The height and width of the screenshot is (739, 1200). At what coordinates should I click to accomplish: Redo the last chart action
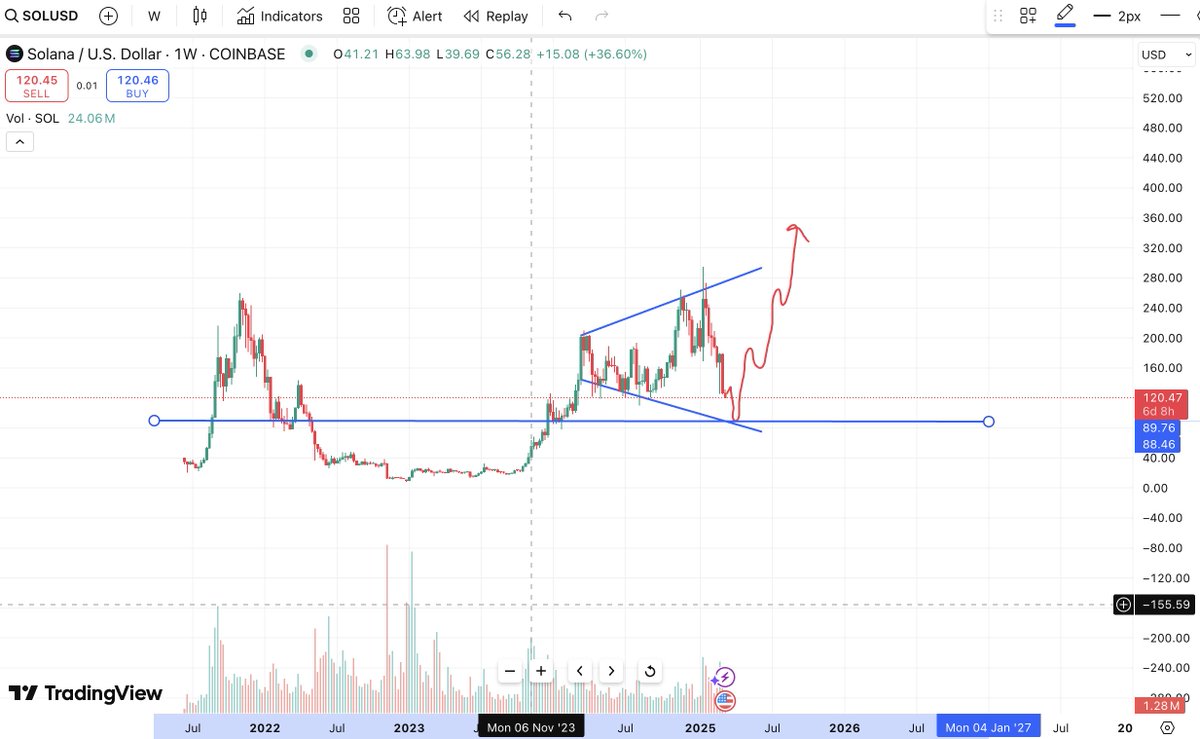[x=602, y=16]
